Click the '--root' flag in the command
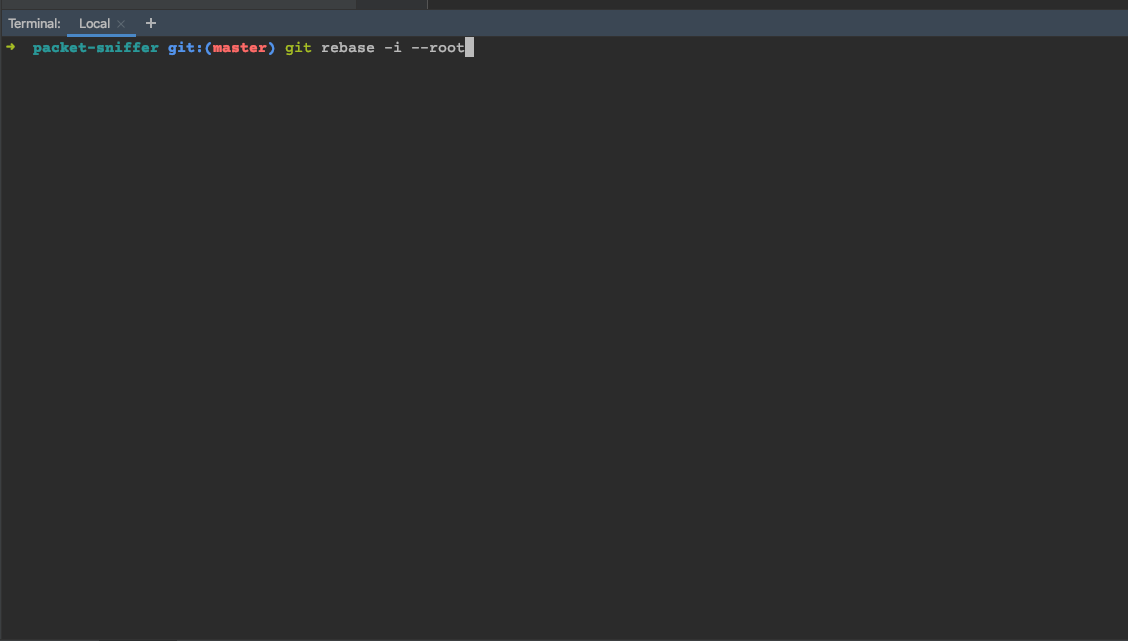This screenshot has height=641, width=1128. pyautogui.click(x=437, y=48)
